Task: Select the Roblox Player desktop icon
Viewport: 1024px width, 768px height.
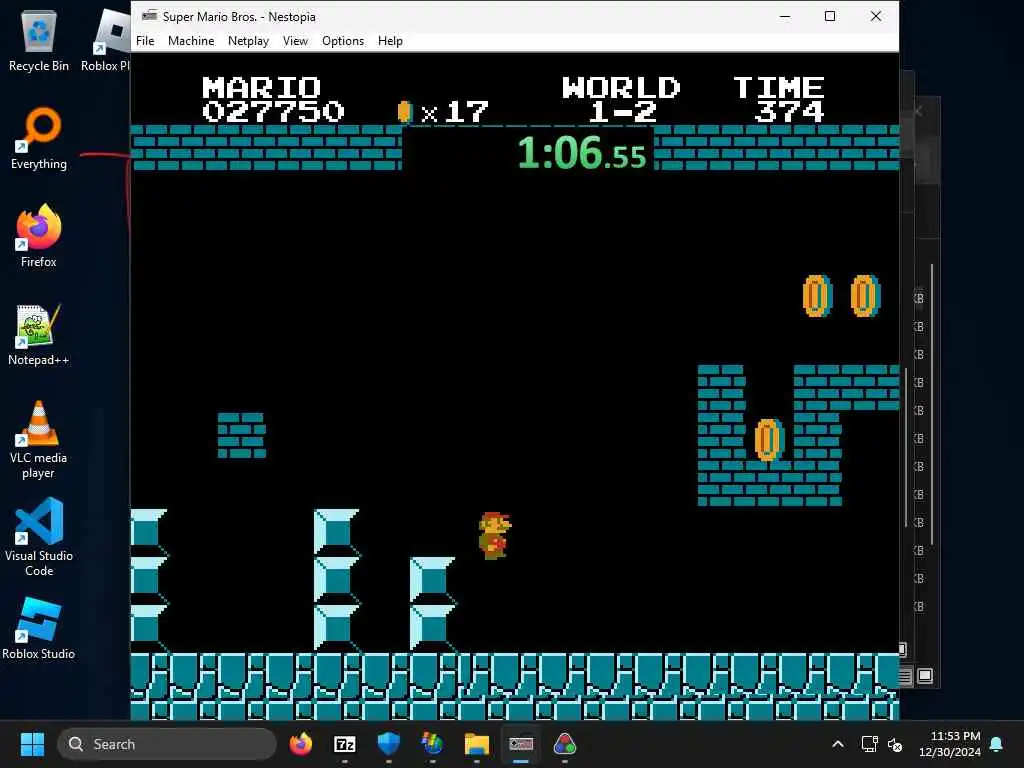Action: point(106,40)
